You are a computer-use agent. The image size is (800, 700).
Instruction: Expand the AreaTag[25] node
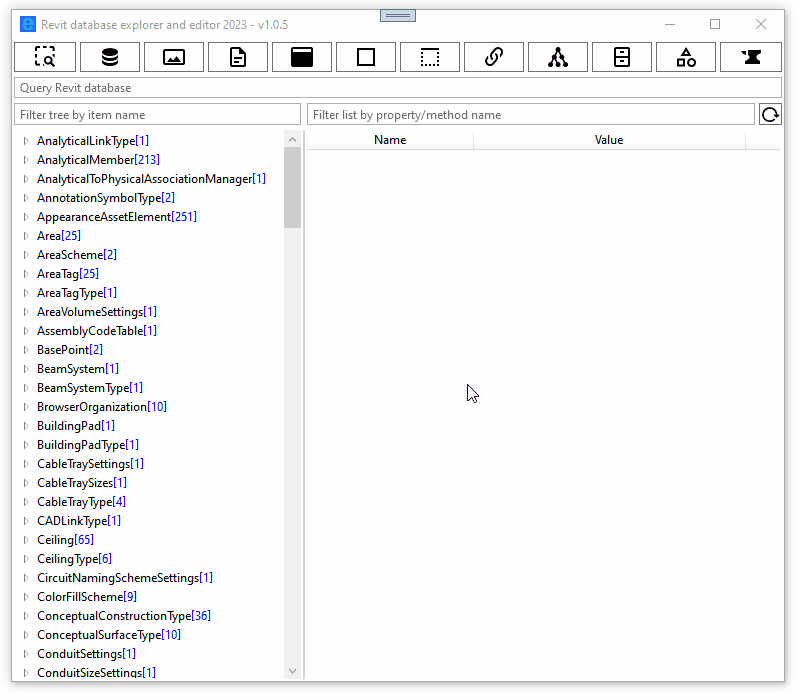(26, 274)
